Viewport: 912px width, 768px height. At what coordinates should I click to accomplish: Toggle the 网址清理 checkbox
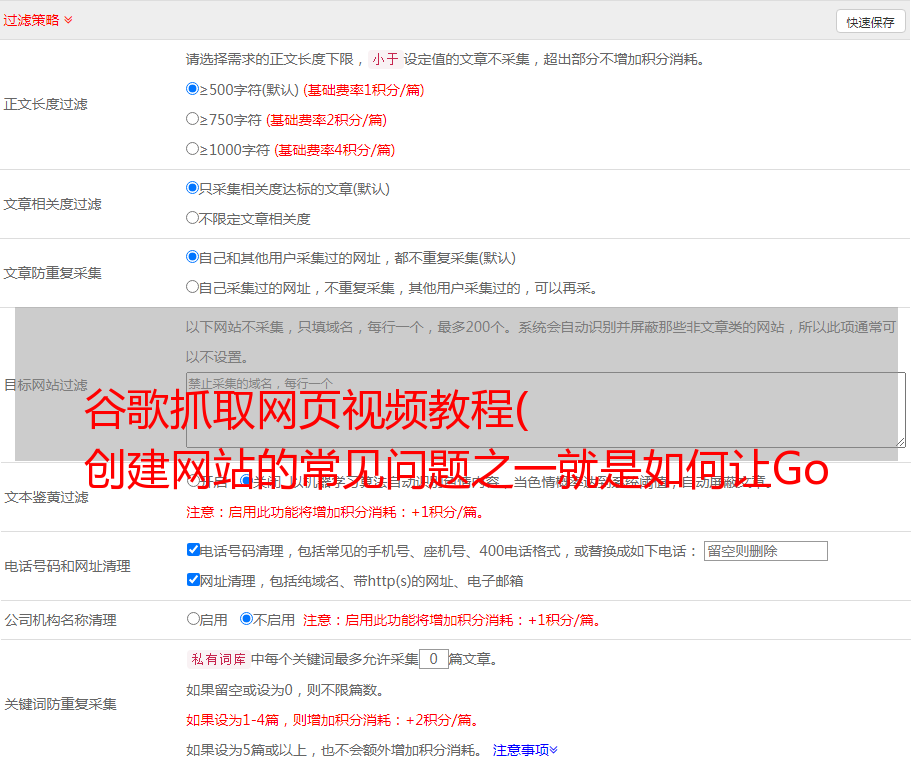coord(193,580)
